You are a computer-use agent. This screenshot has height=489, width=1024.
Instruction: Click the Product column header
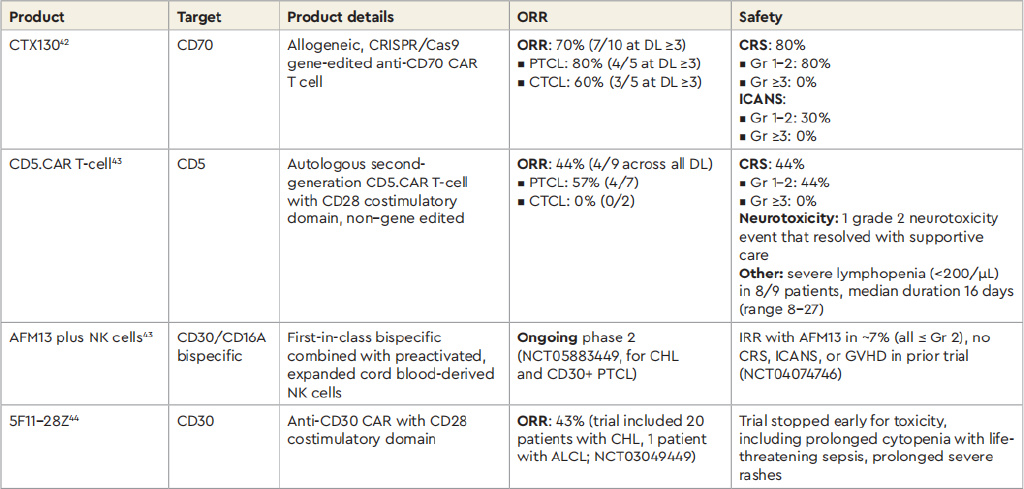[x=35, y=17]
